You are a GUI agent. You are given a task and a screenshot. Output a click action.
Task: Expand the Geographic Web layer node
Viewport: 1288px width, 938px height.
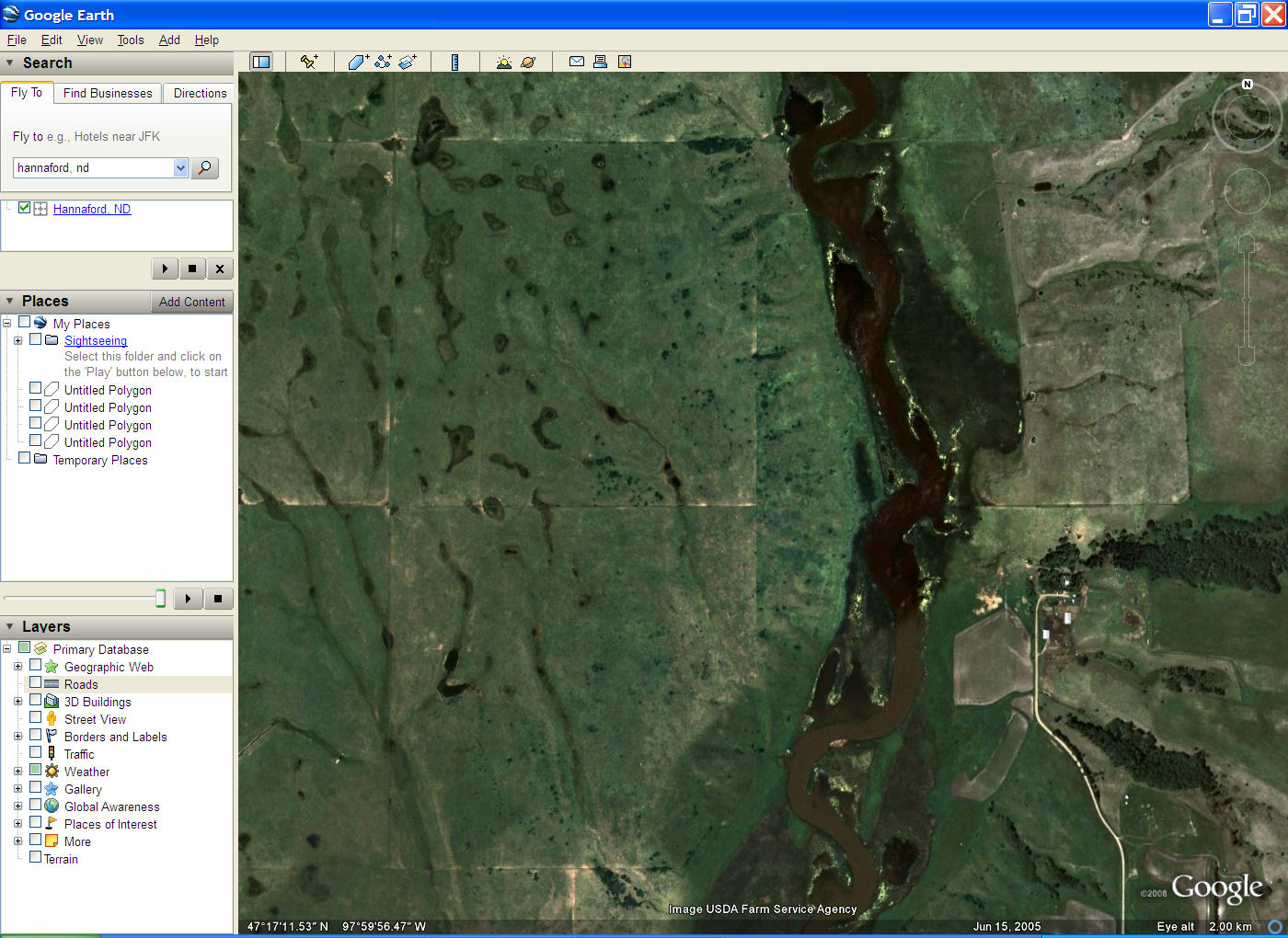(17, 666)
